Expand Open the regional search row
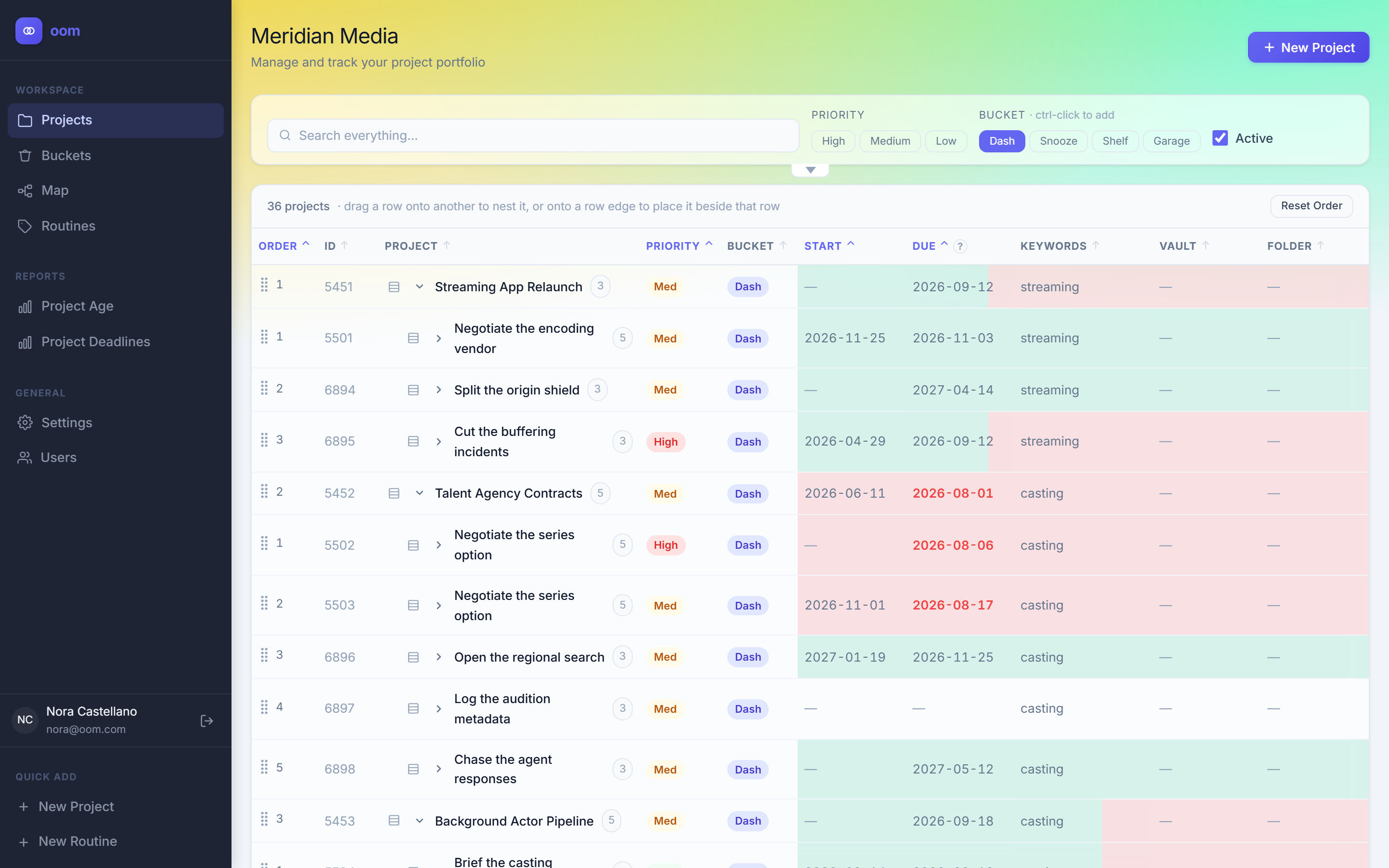 (438, 657)
